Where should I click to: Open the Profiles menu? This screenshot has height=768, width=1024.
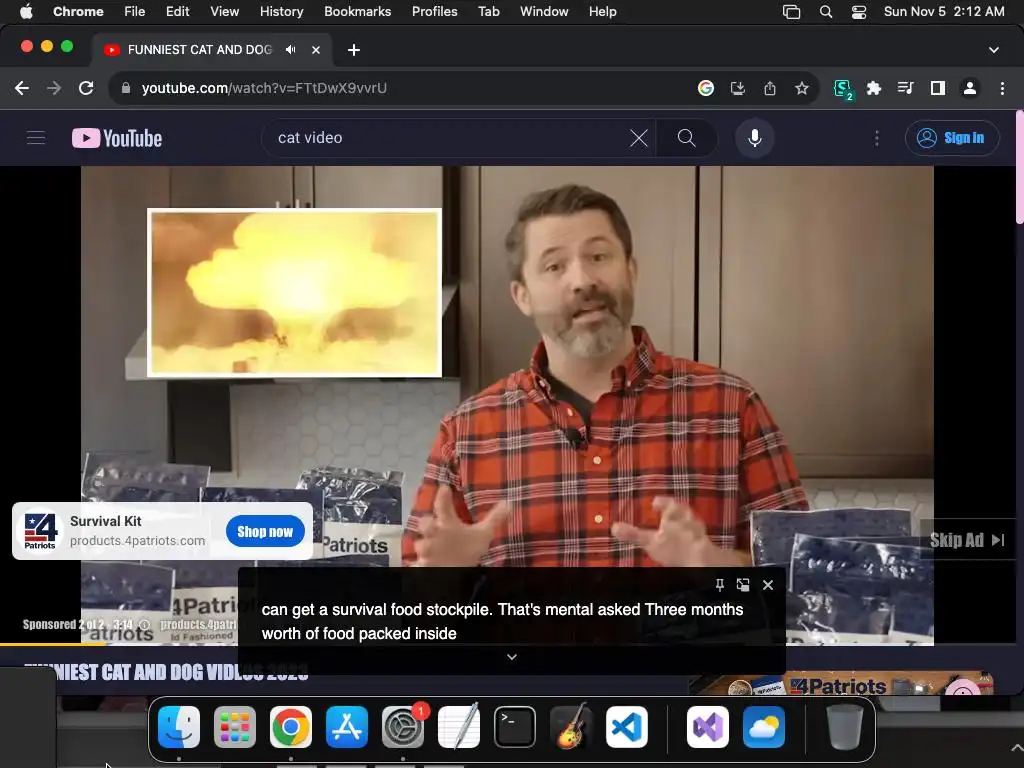(434, 11)
